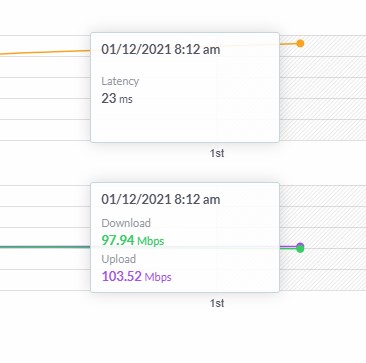The height and width of the screenshot is (363, 366).
Task: Click the green download trend line
Action: point(45,247)
